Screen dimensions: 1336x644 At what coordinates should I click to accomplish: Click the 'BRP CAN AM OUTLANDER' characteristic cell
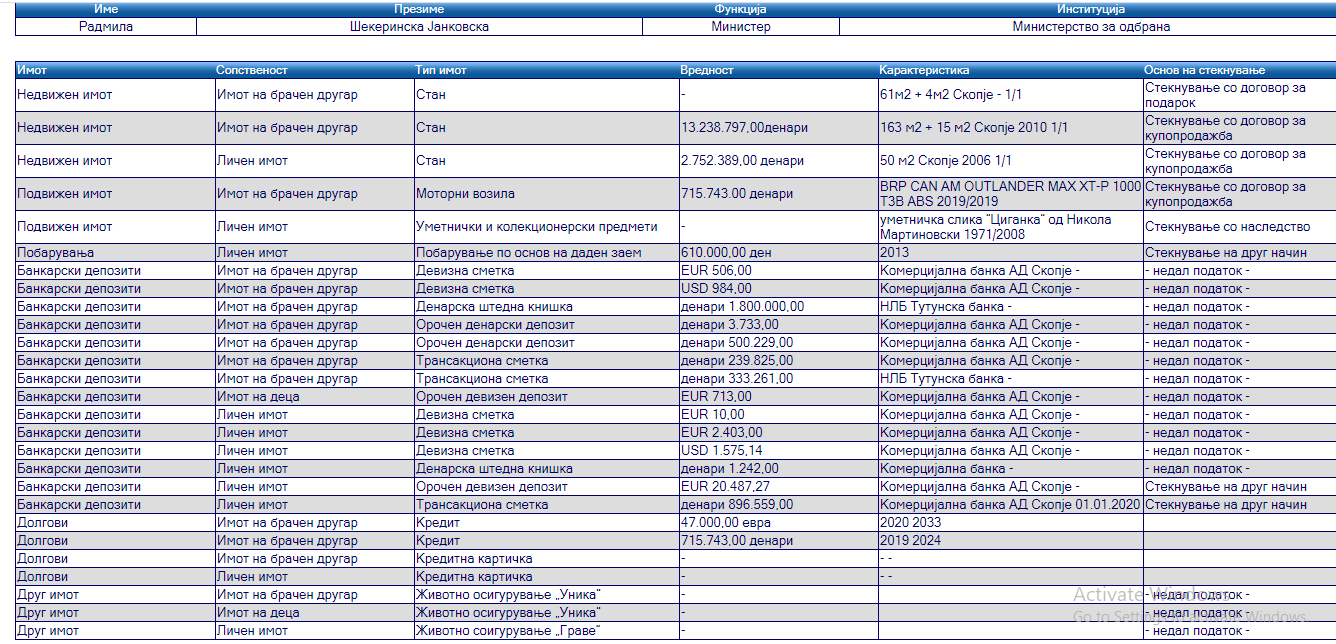click(x=1010, y=194)
